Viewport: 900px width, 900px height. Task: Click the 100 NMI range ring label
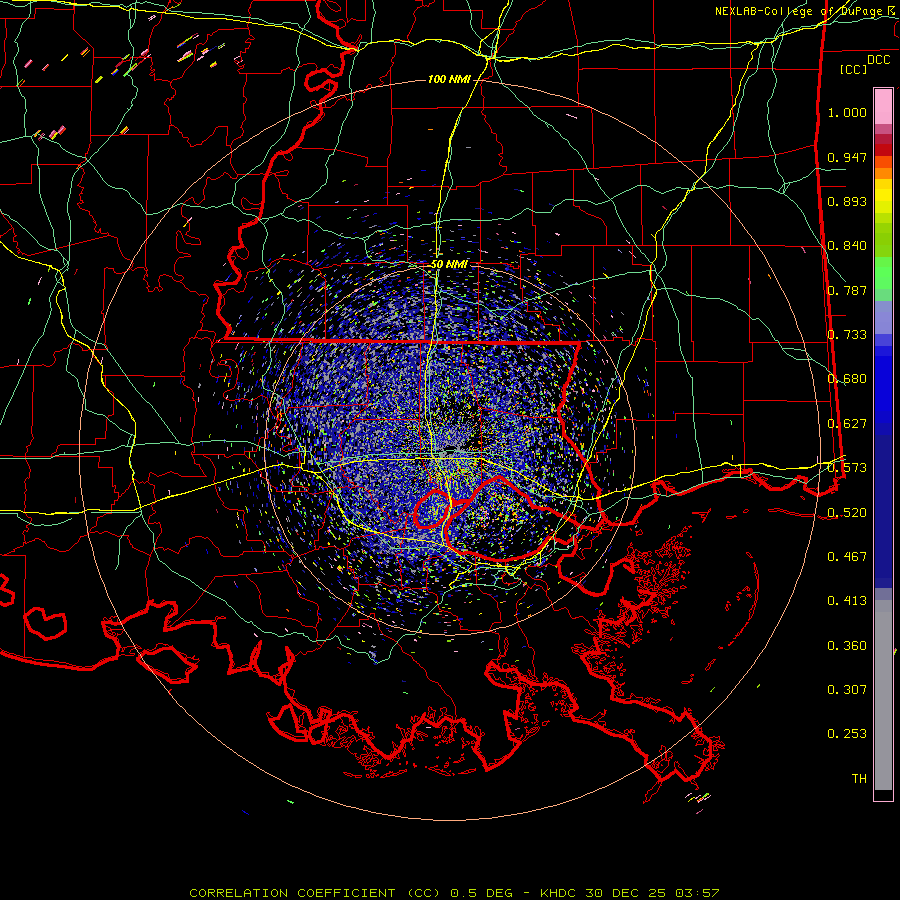(x=449, y=79)
